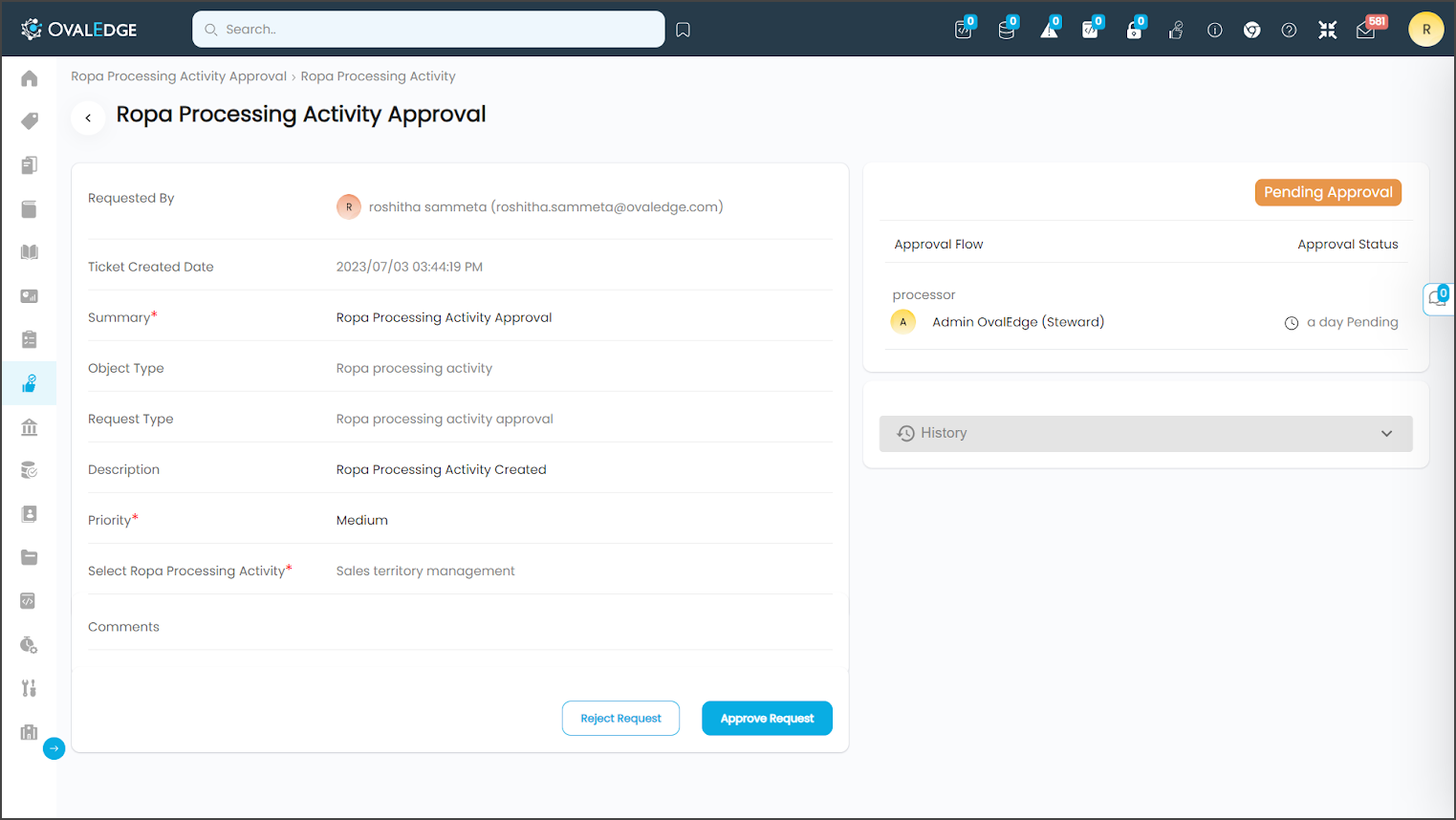Click the Tags icon in the sidebar
1456x820 pixels.
pos(30,121)
